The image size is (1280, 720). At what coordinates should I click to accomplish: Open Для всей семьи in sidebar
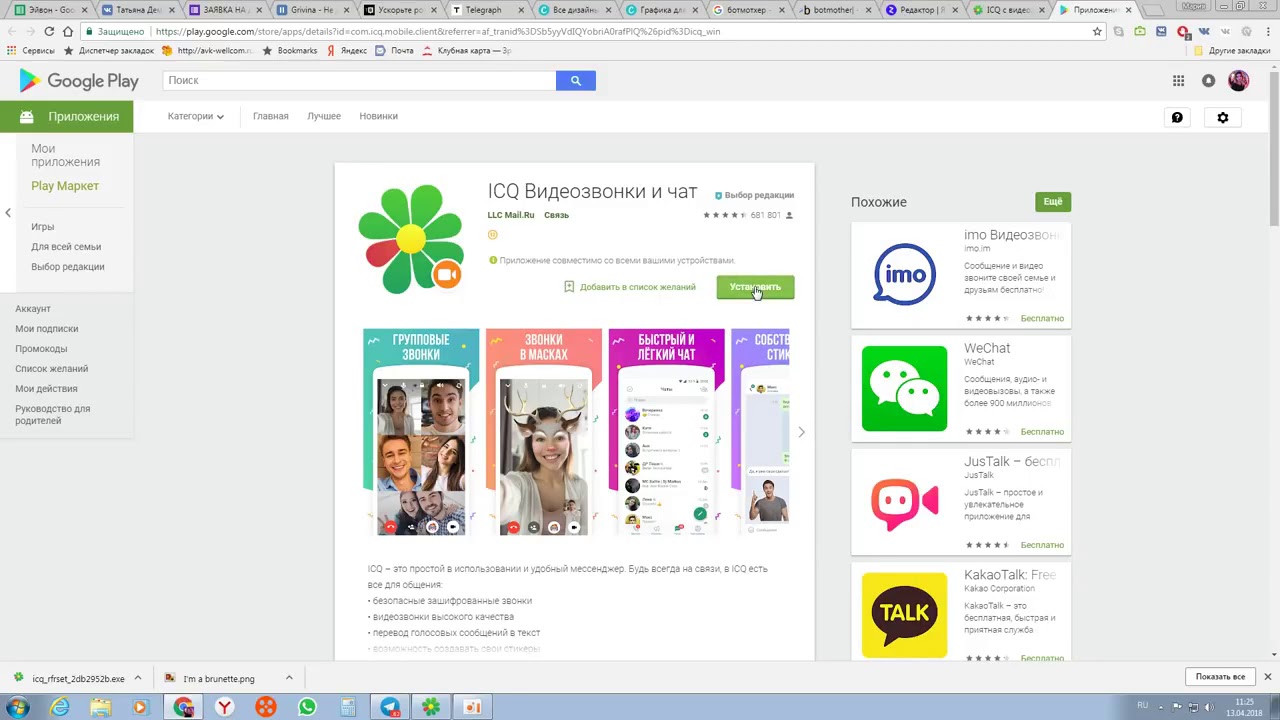coord(66,247)
